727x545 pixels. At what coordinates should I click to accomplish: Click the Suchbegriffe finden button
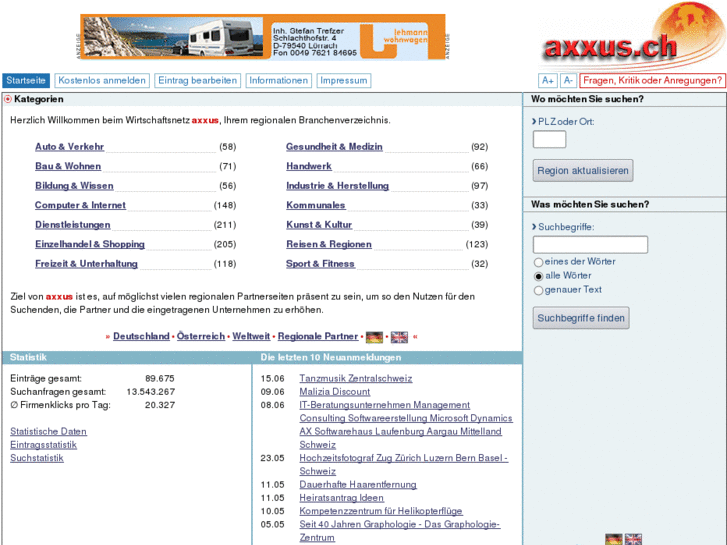(581, 318)
